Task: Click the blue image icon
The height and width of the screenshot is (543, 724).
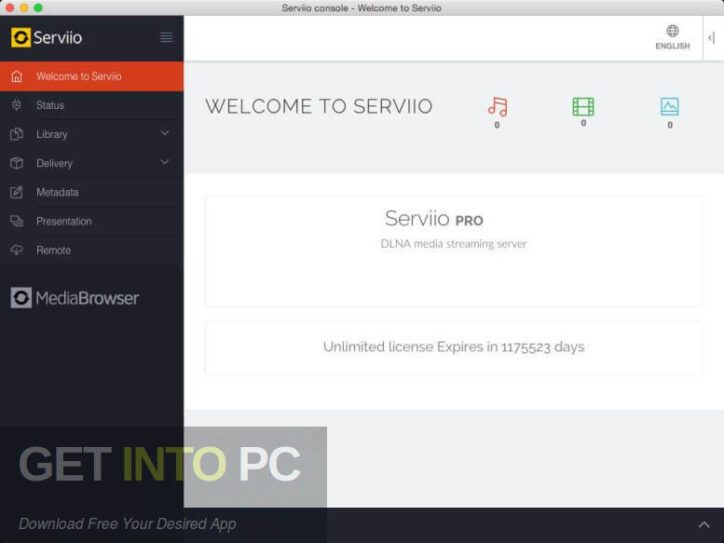Action: tap(670, 107)
